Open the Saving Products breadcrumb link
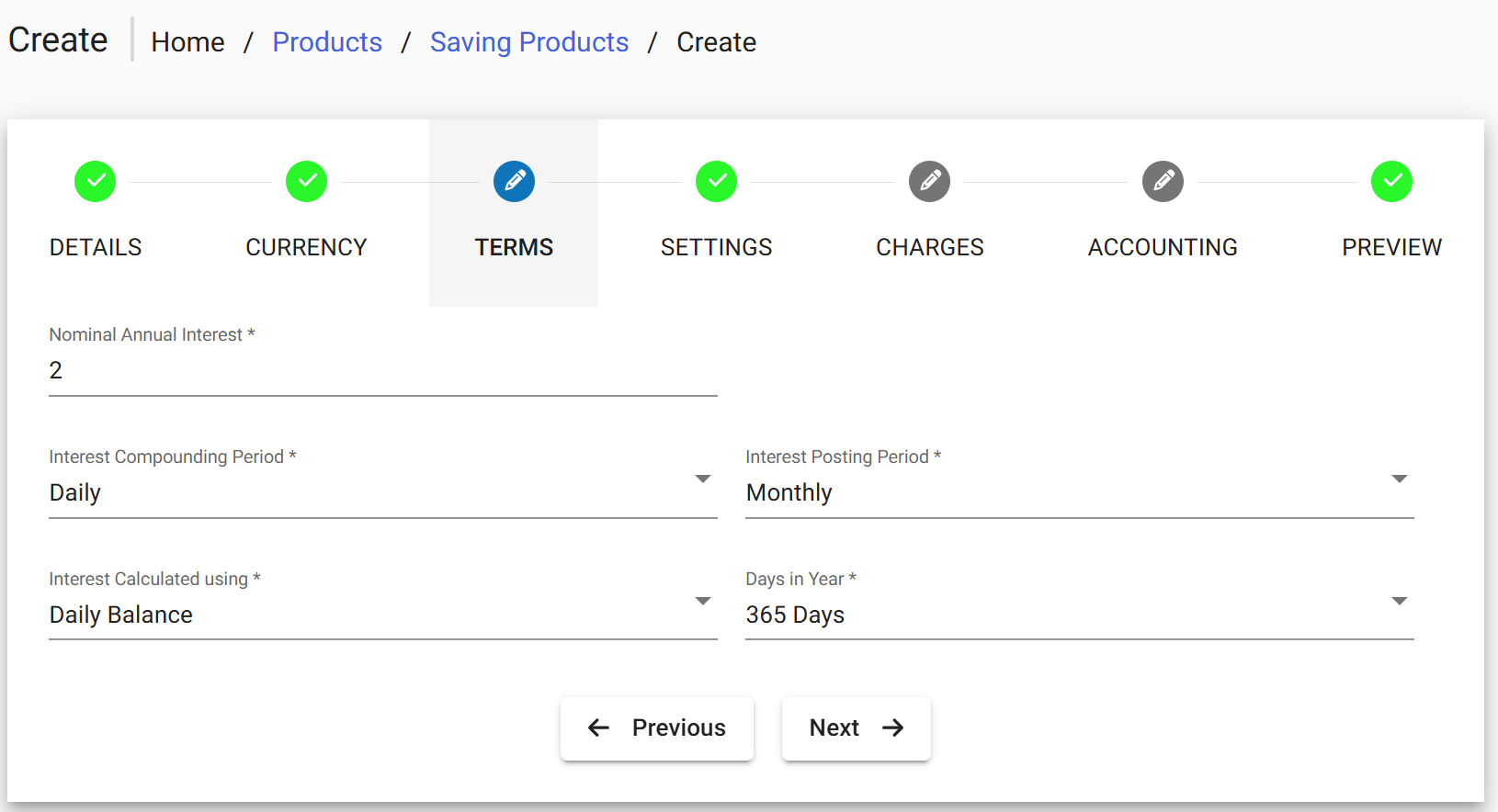Screen dimensions: 1498x812 [529, 42]
